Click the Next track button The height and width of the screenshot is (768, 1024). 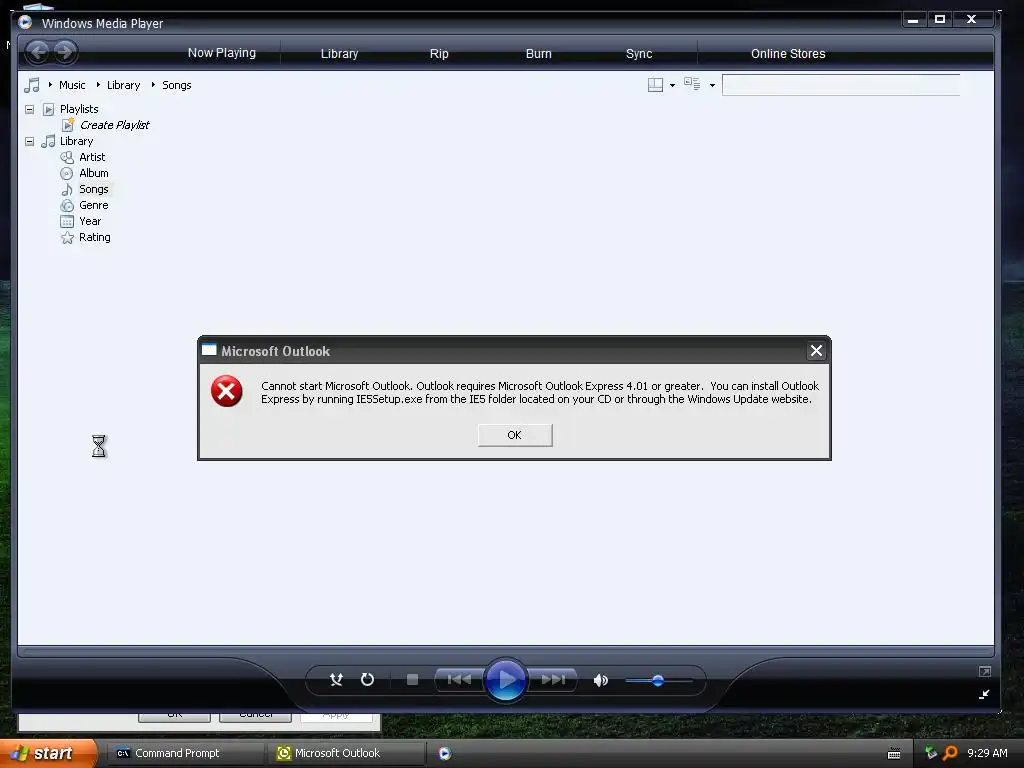coord(552,680)
